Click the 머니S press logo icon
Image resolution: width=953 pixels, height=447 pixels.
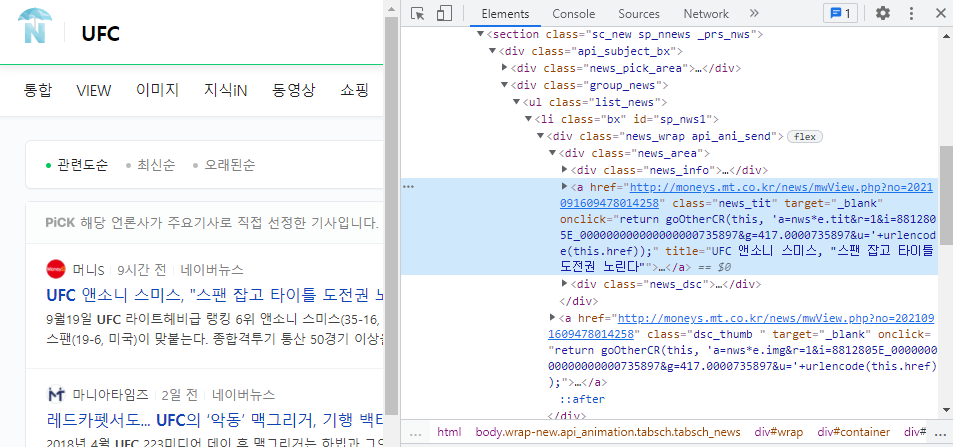click(55, 269)
